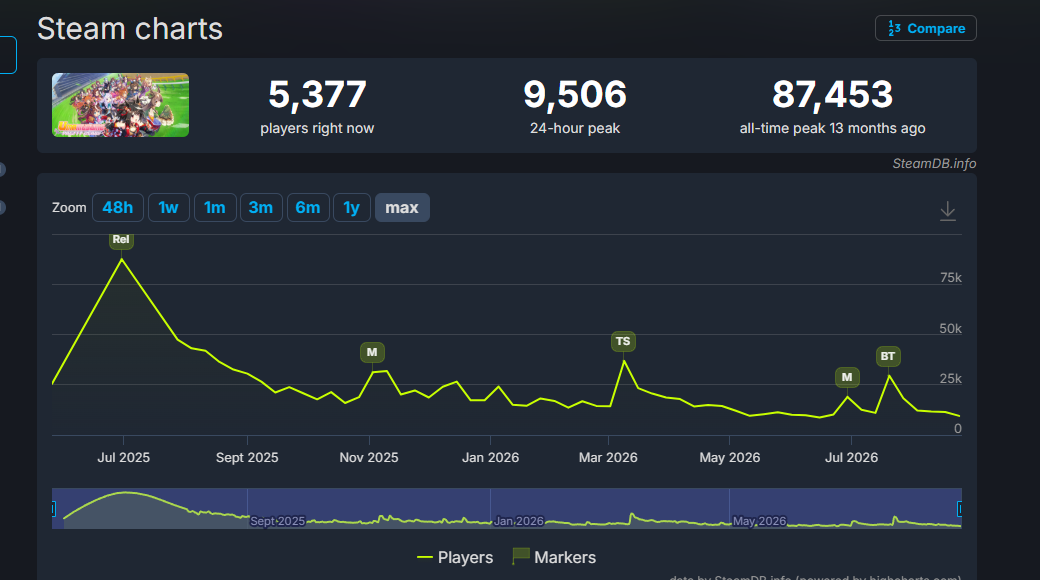Click the SteamDB.info credit text

(x=934, y=163)
